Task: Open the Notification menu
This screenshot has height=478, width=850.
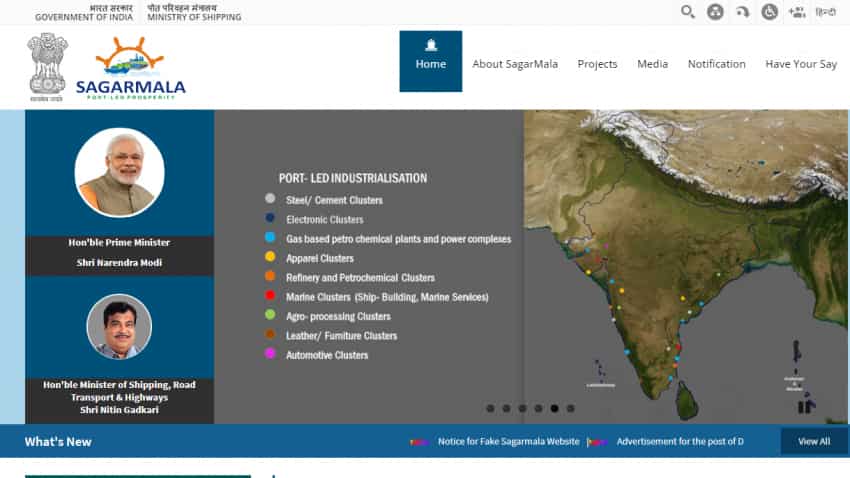Action: tap(717, 64)
